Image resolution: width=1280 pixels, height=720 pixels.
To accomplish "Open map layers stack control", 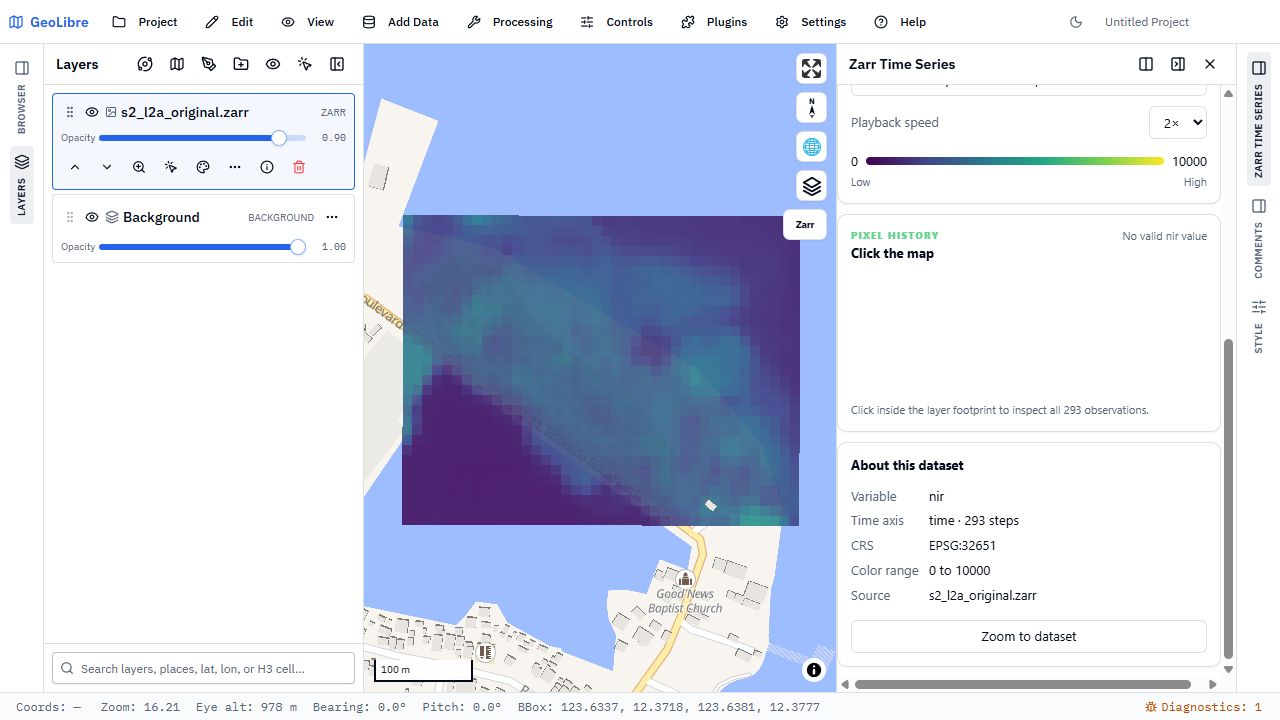I will [811, 186].
